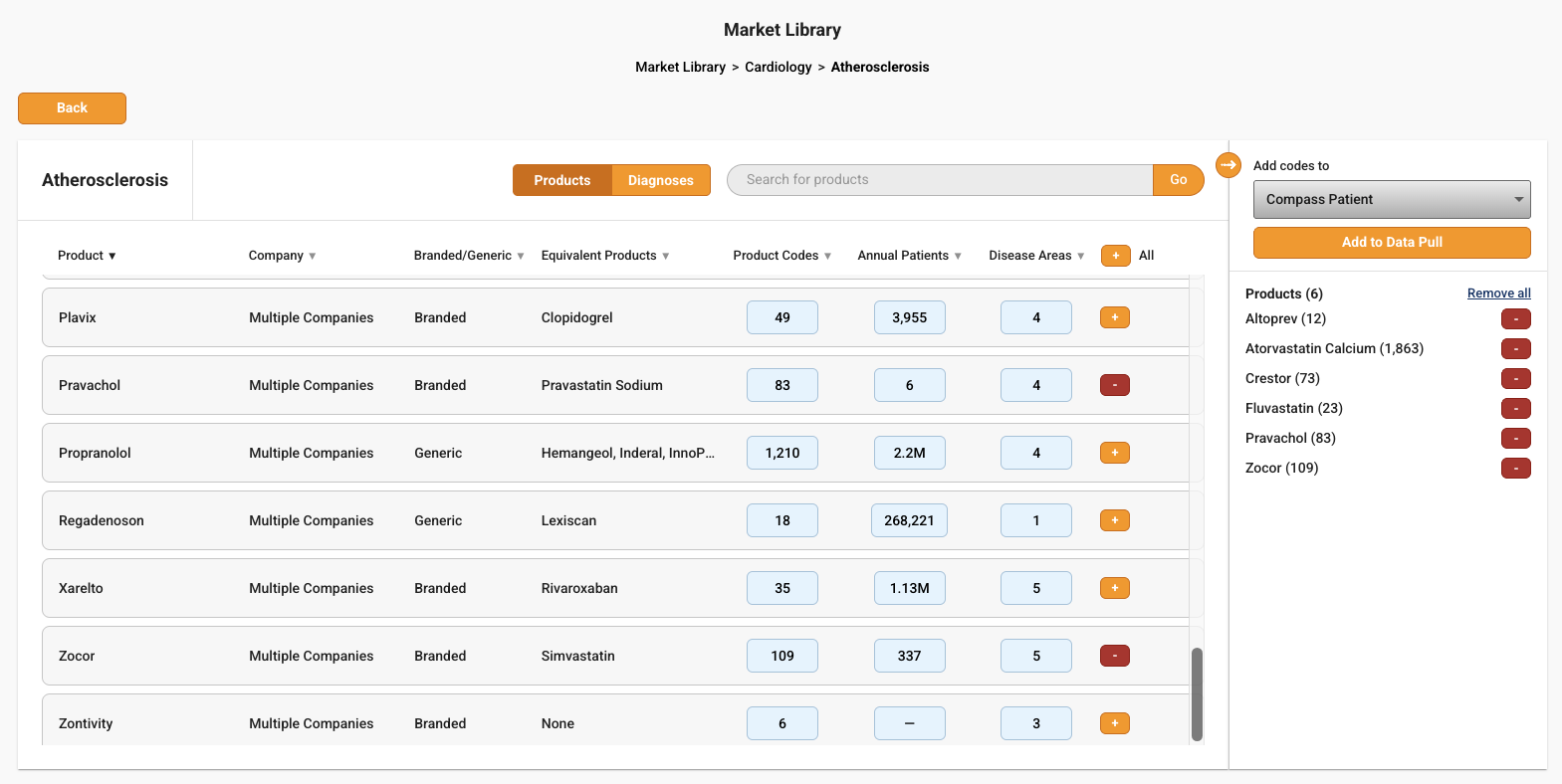This screenshot has height=784, width=1562.
Task: Sort by Product column
Action: tap(87, 256)
